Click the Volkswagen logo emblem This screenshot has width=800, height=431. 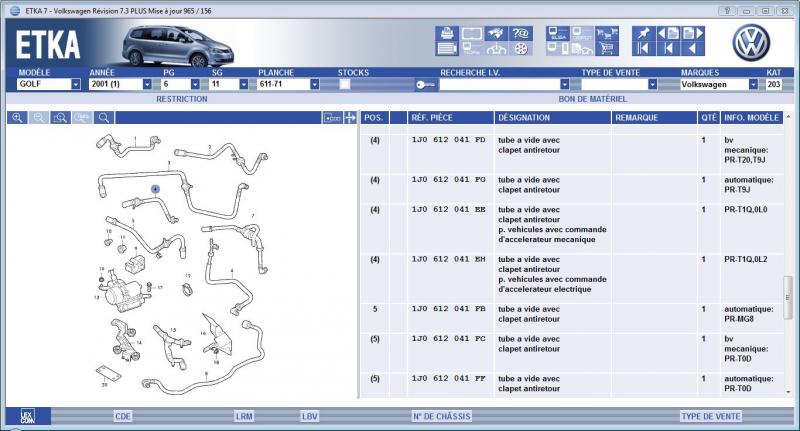pos(751,43)
